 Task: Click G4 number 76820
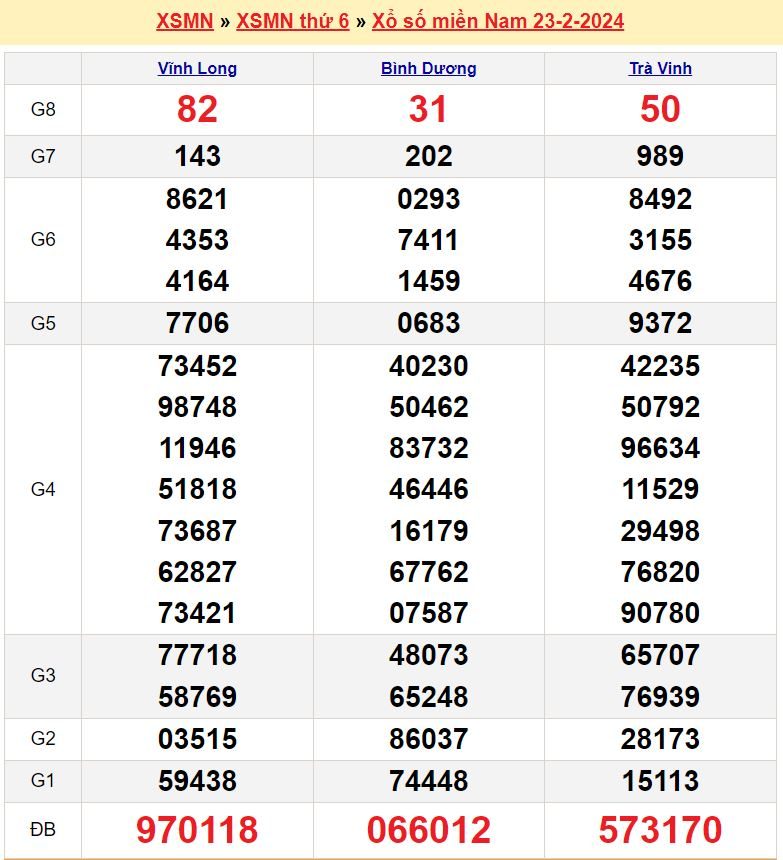point(660,572)
